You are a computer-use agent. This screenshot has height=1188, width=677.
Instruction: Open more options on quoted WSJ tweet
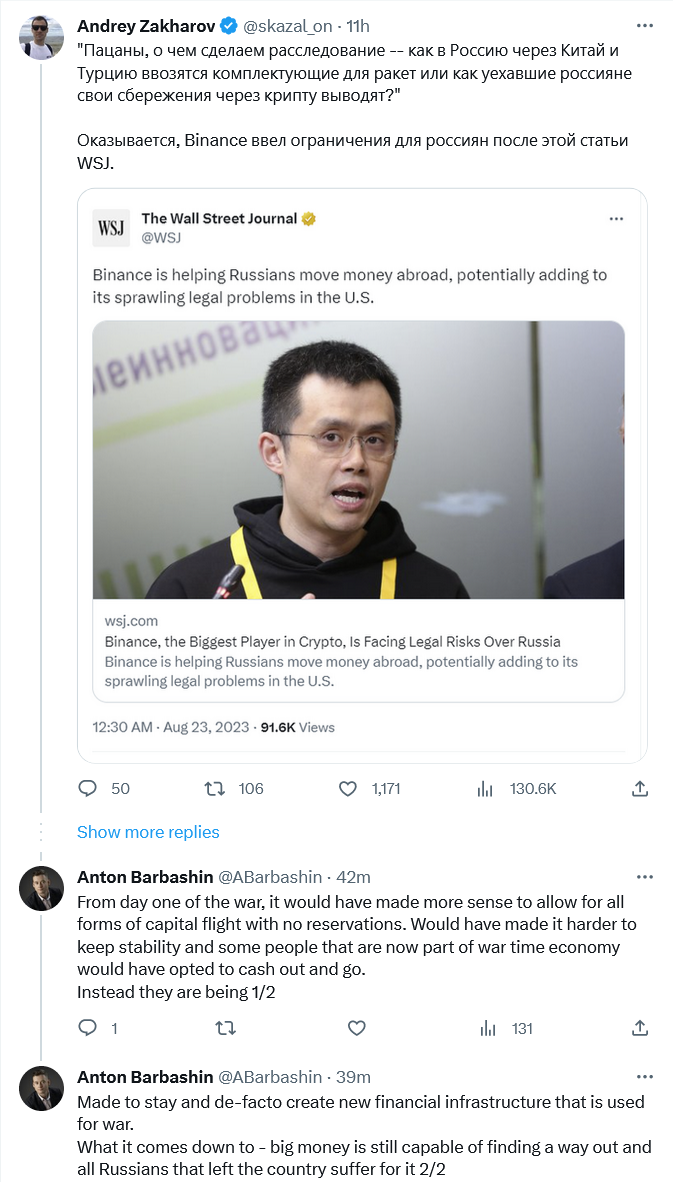[x=617, y=218]
